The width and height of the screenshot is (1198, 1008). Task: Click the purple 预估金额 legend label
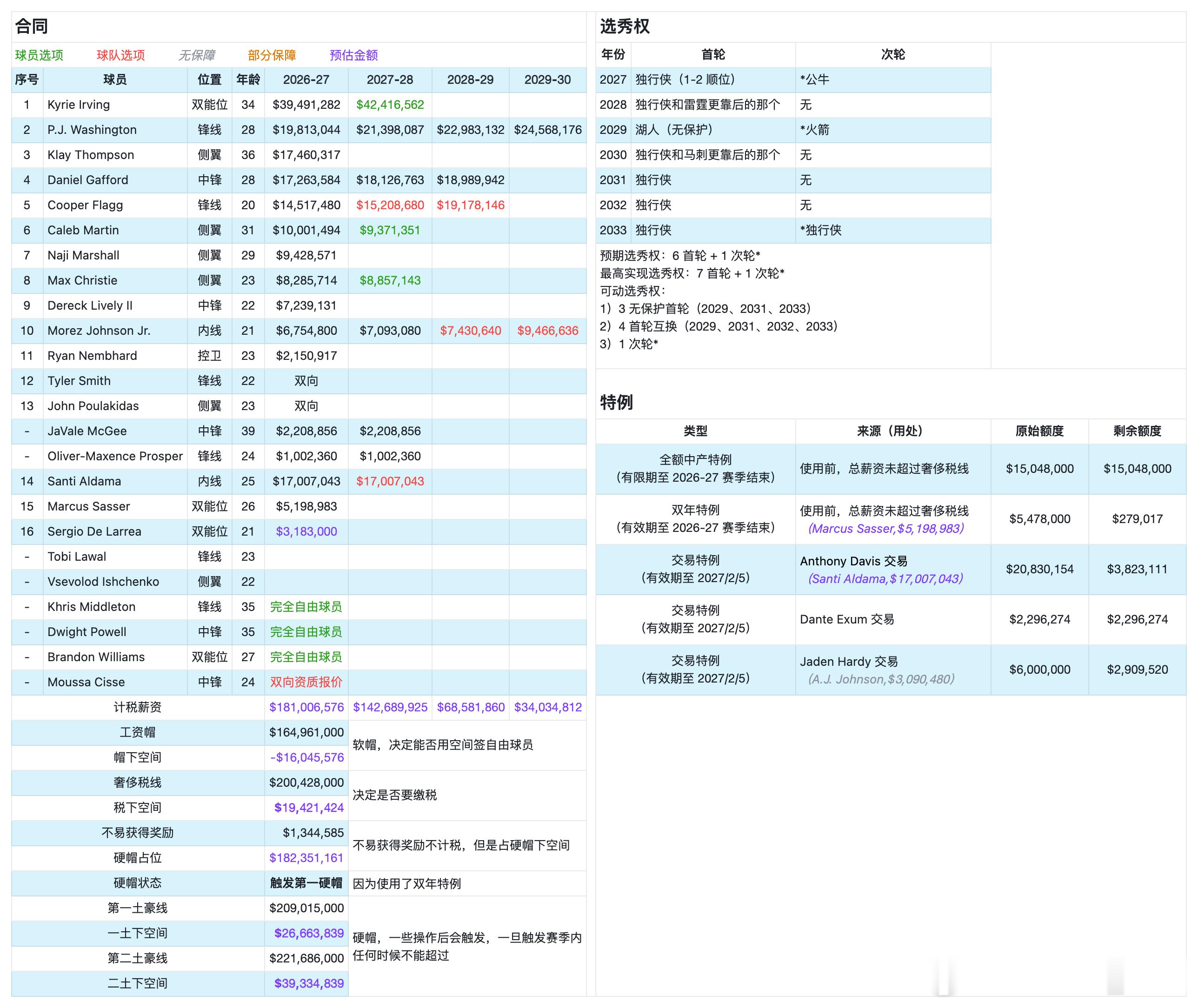pos(354,55)
